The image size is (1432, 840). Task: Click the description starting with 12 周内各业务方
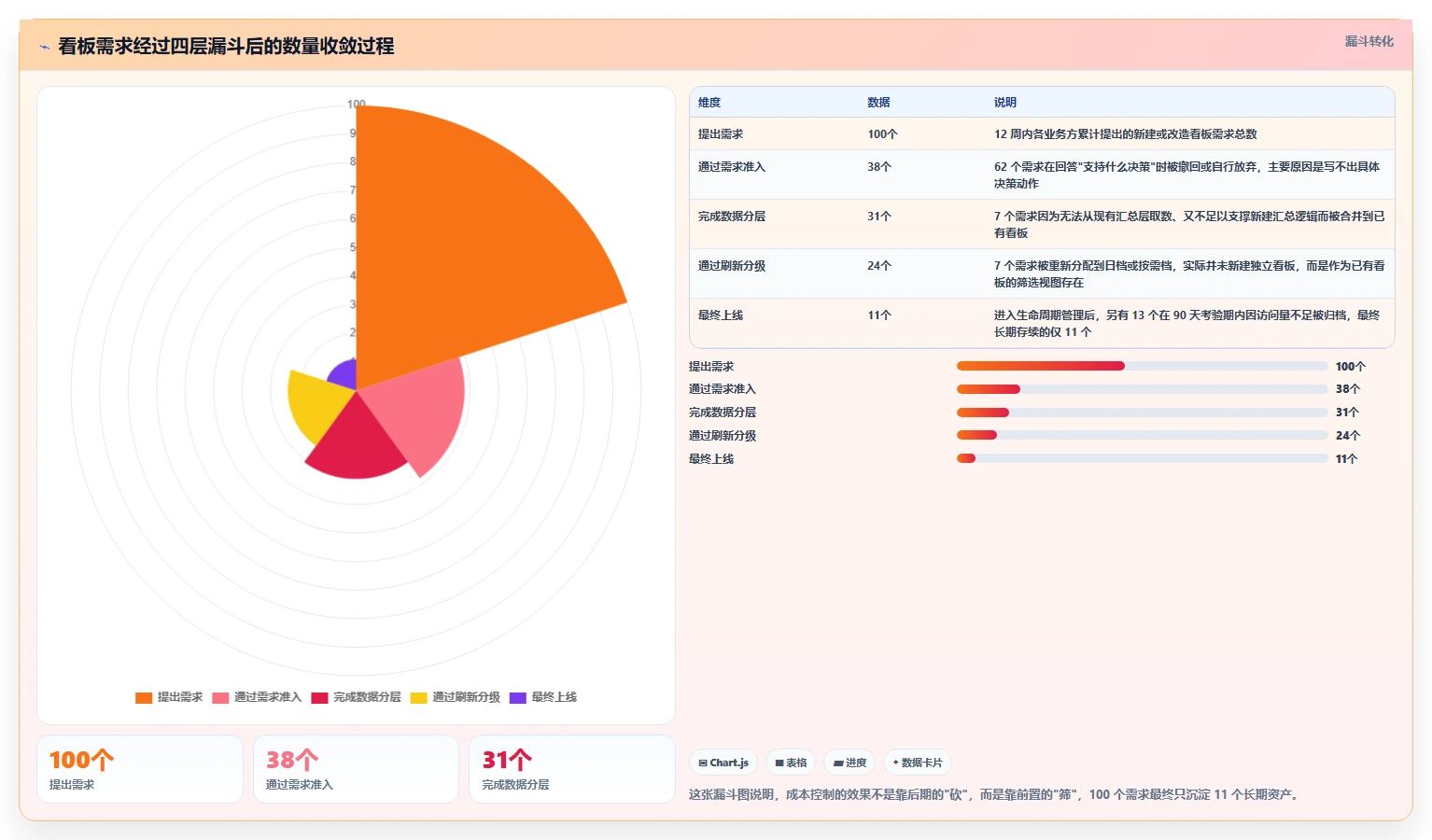[x=1126, y=134]
